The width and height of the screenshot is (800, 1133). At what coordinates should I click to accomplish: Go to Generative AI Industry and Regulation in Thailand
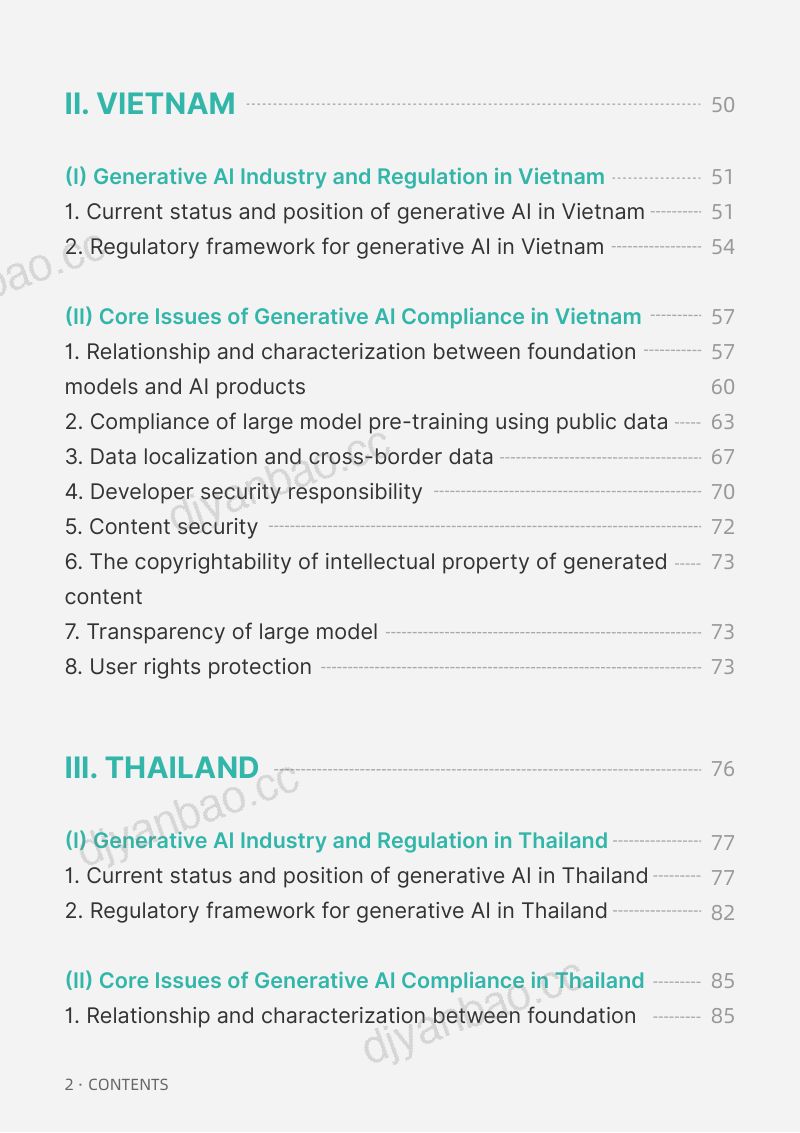pyautogui.click(x=336, y=840)
